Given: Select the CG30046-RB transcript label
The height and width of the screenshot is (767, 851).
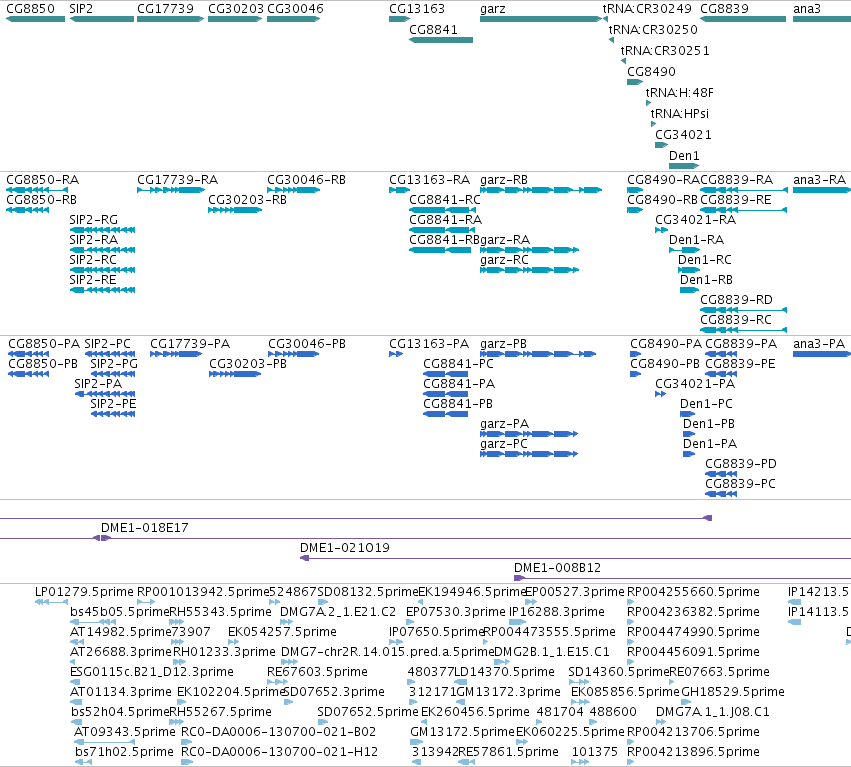Looking at the screenshot, I should (306, 180).
